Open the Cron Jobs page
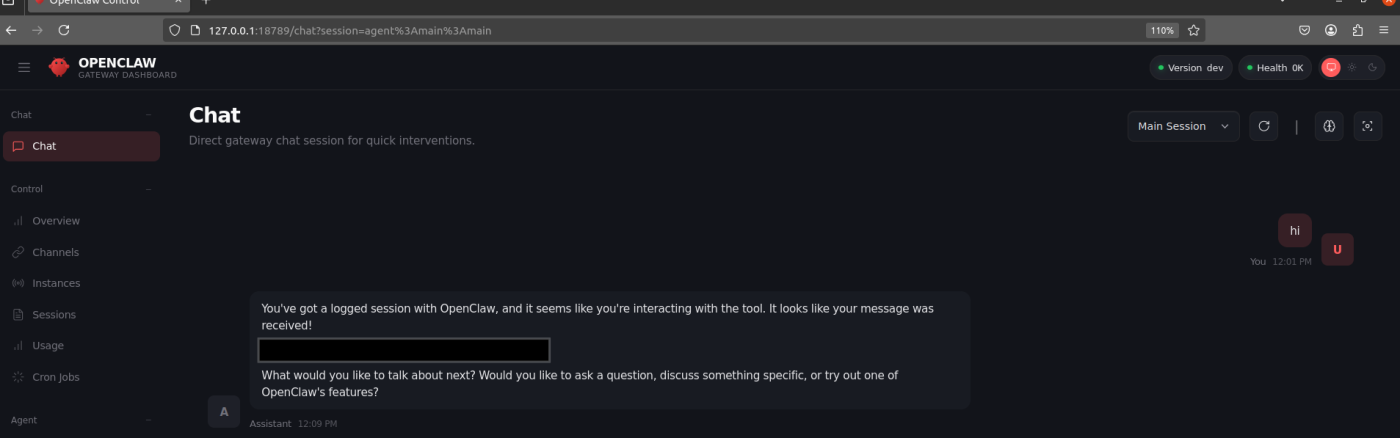 (55, 377)
